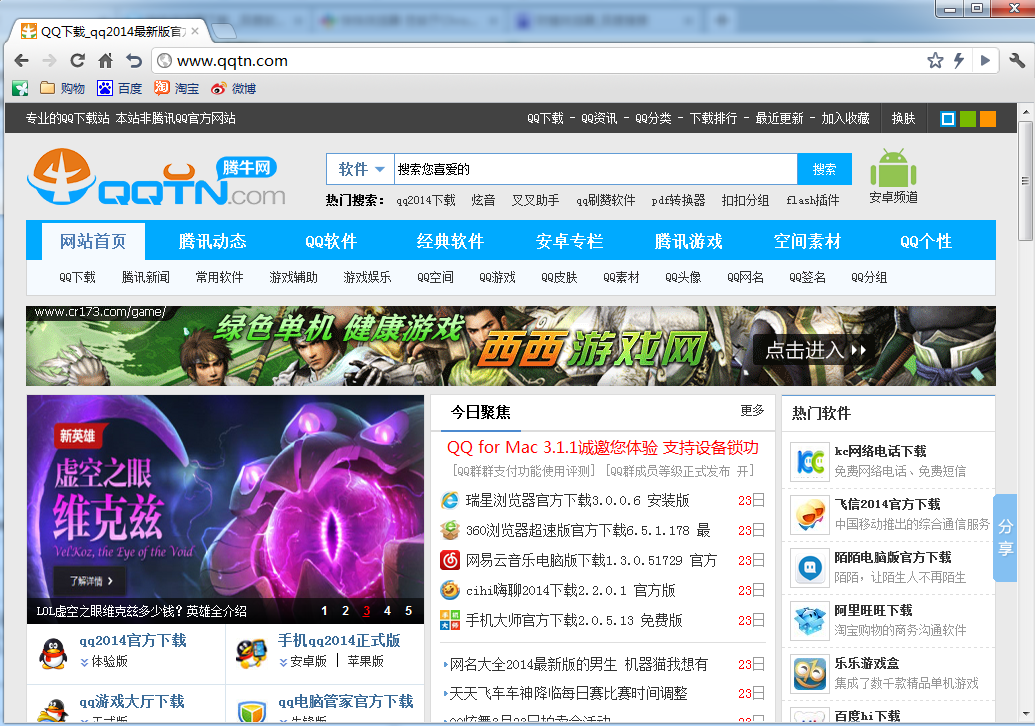Switch to slide 1 in the carousel
This screenshot has height=726, width=1035.
click(324, 610)
